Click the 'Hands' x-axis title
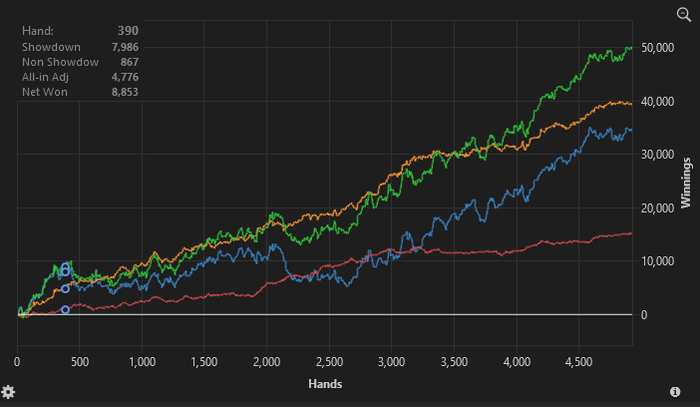700x407 pixels. 325,384
